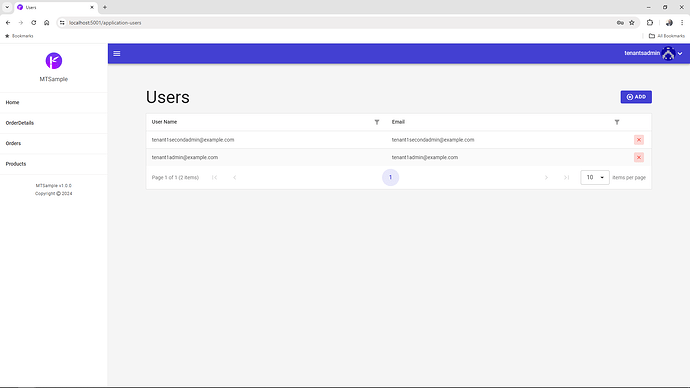
Task: Click the ADD user button
Action: pyautogui.click(x=636, y=97)
